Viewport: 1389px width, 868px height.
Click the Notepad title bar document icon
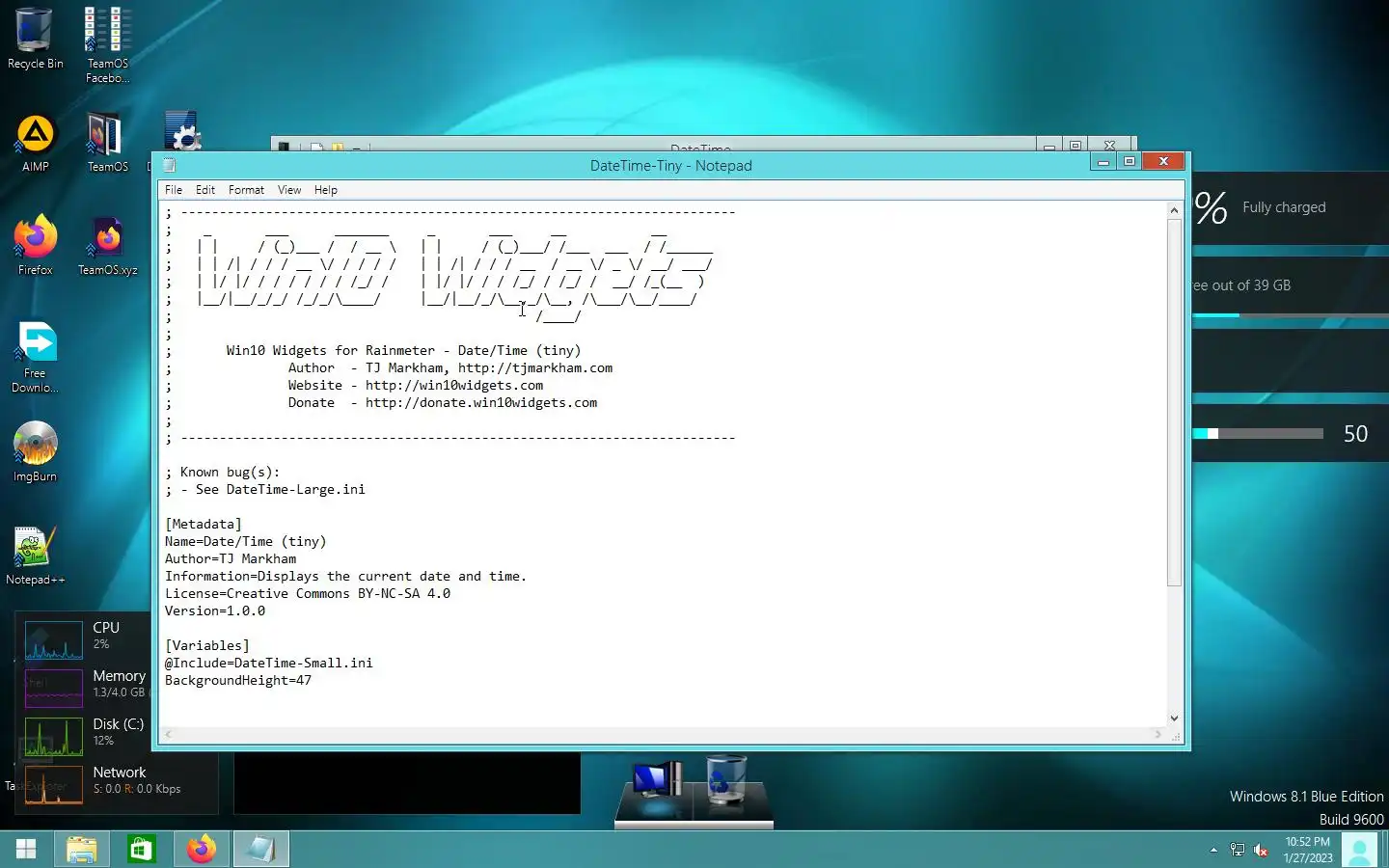click(x=170, y=165)
